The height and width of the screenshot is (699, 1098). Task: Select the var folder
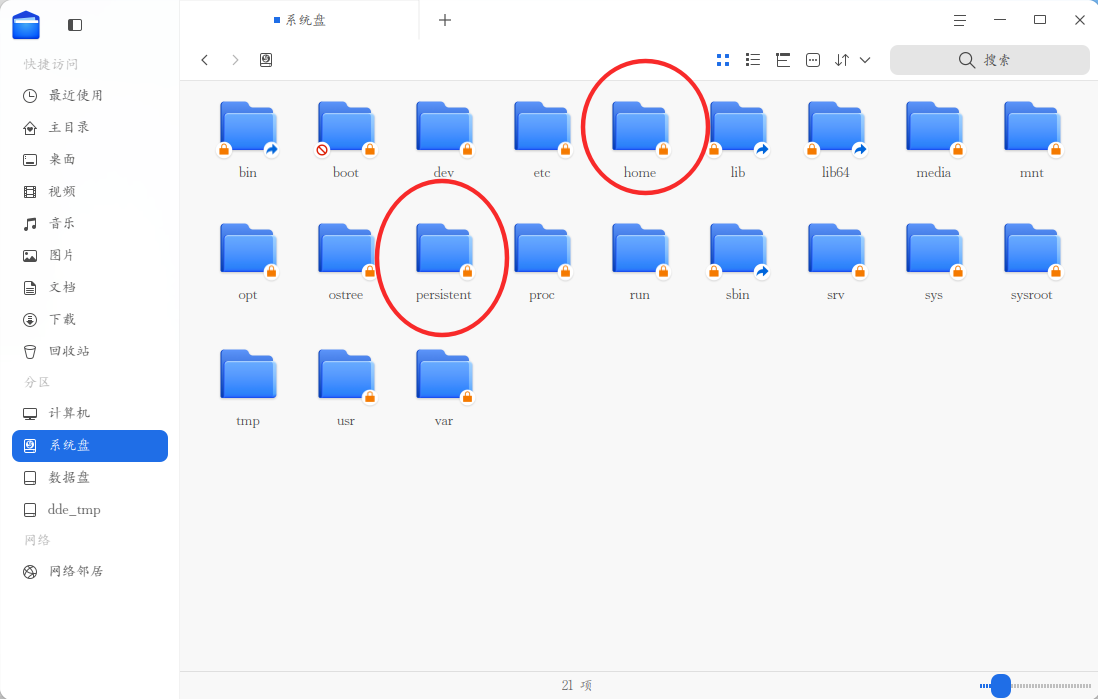[444, 389]
